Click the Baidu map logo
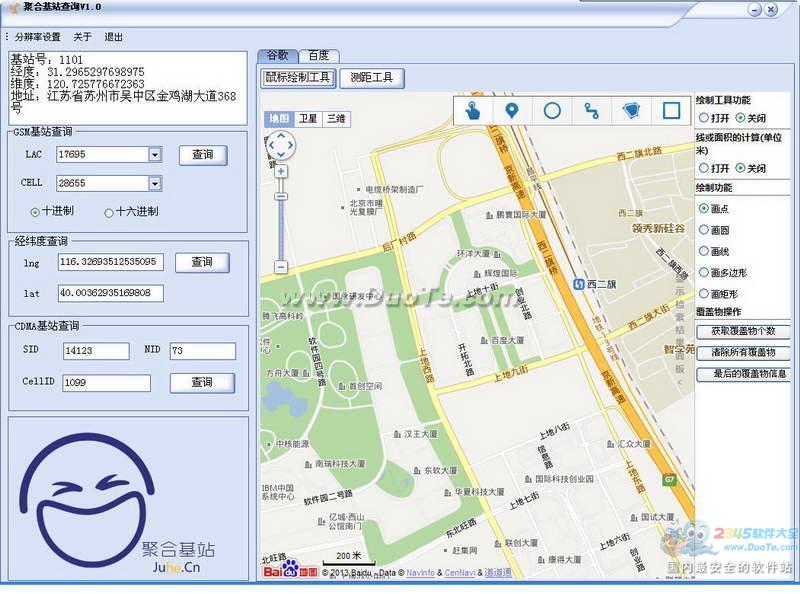Screen dimensions: 800x594 (290, 570)
